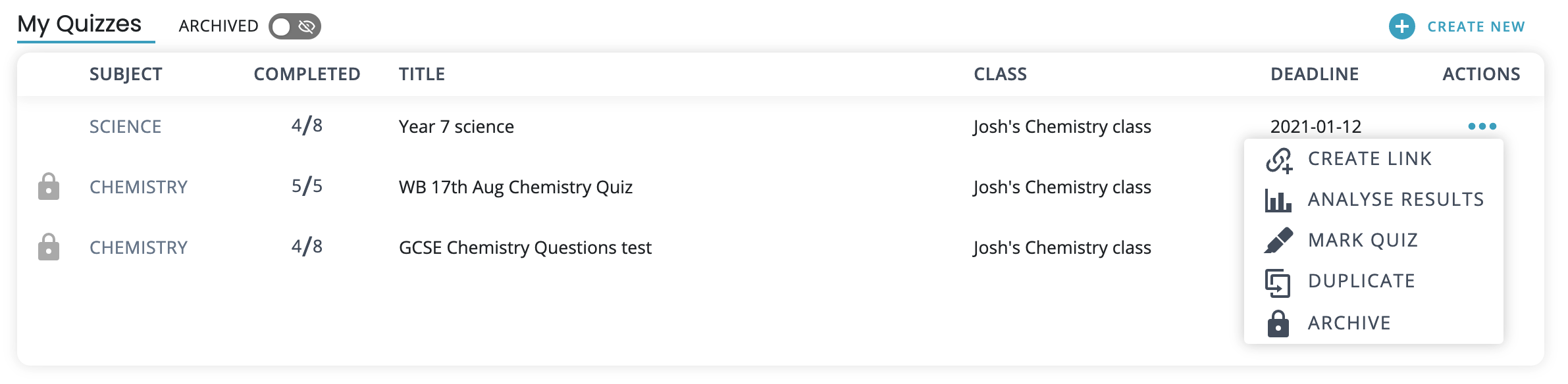Open the Year 7 science quiz title
This screenshot has width=1568, height=384.
click(456, 126)
